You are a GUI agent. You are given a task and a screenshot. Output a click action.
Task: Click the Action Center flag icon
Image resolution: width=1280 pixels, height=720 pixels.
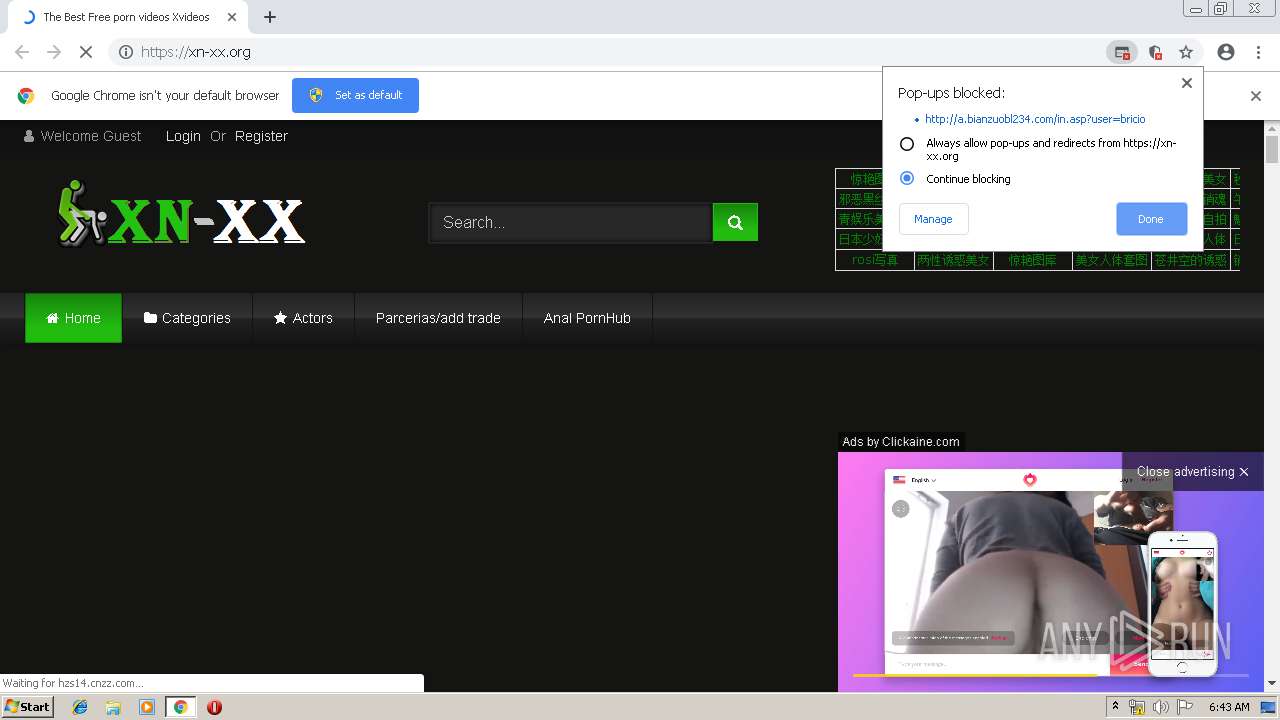[x=1185, y=707]
